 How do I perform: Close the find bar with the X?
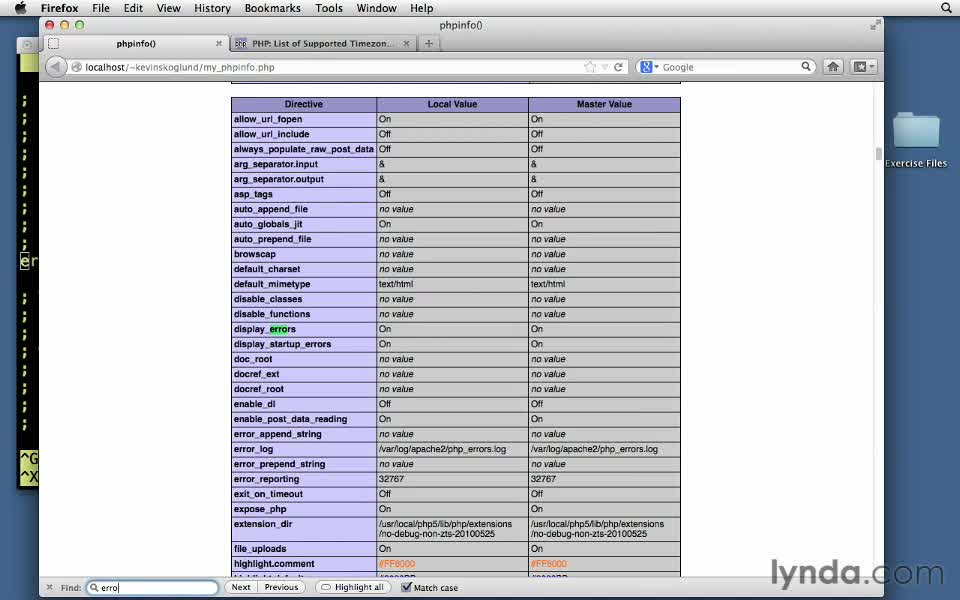point(49,587)
